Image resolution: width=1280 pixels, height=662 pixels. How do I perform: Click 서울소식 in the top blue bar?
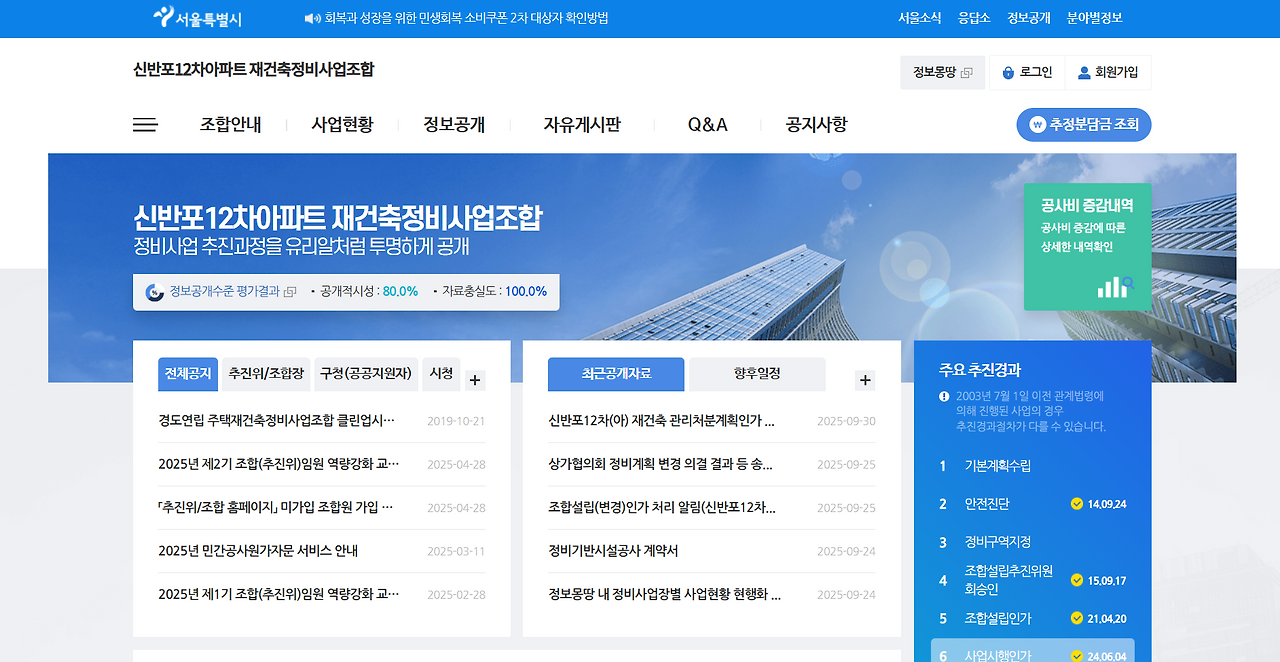point(918,17)
